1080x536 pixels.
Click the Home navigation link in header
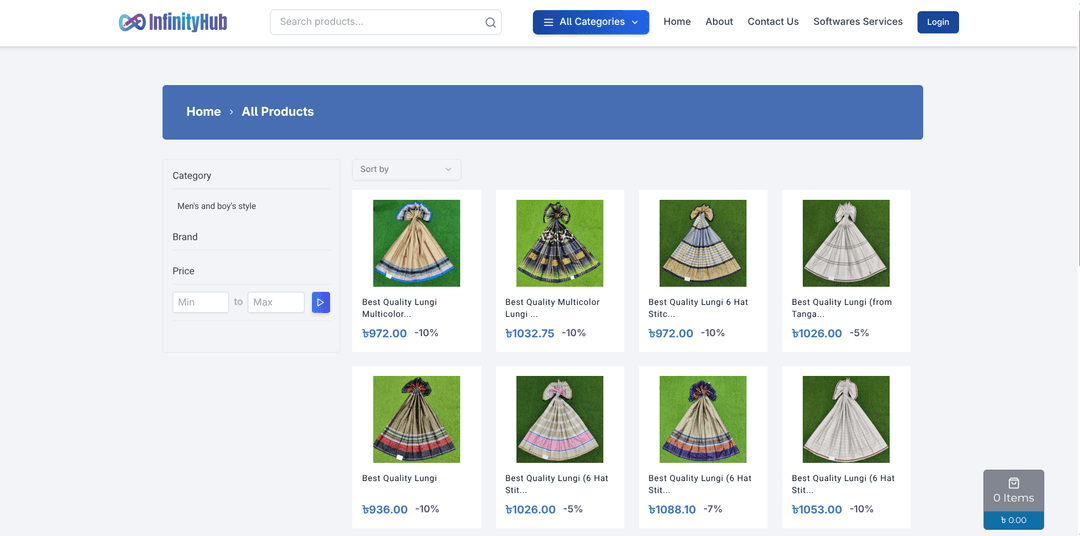coord(677,22)
